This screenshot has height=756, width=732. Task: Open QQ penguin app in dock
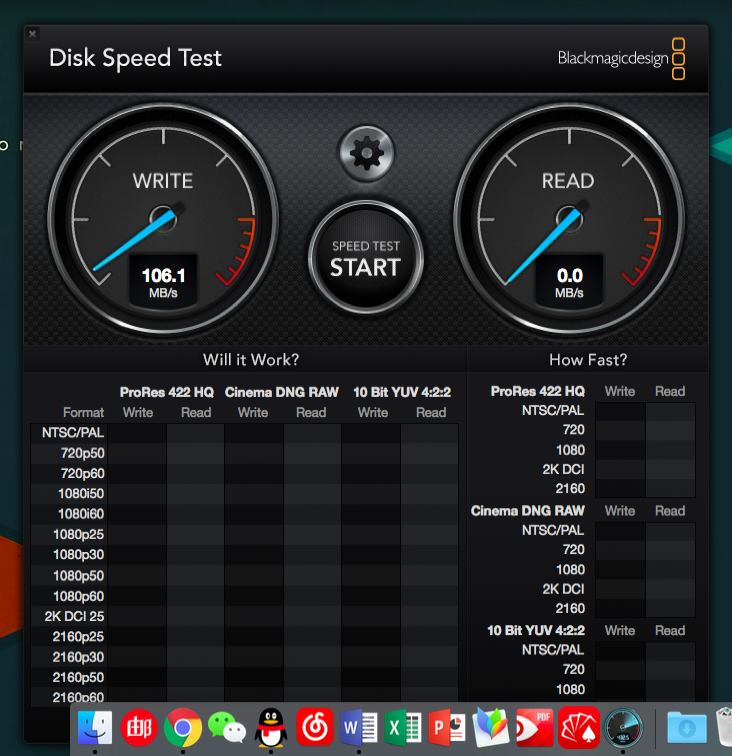tap(271, 728)
